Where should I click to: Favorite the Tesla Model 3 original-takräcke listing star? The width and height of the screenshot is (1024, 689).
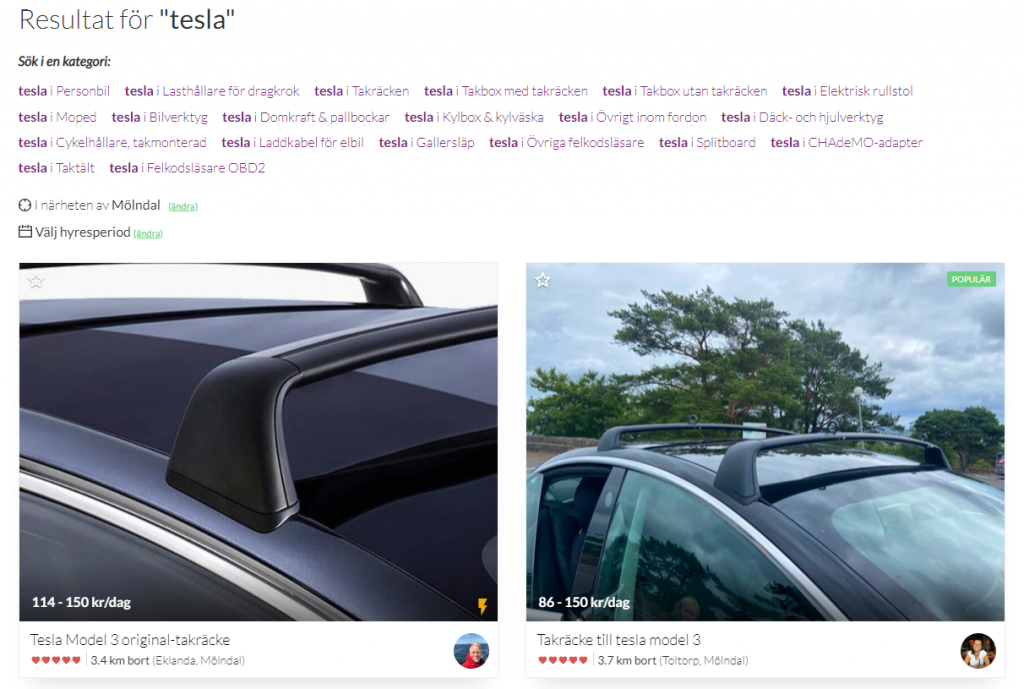[36, 281]
